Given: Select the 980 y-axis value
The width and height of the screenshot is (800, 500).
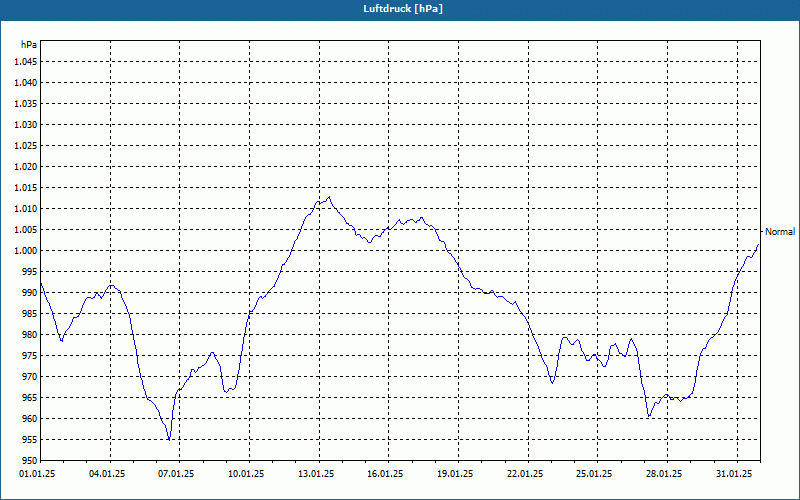Looking at the screenshot, I should pos(30,335).
